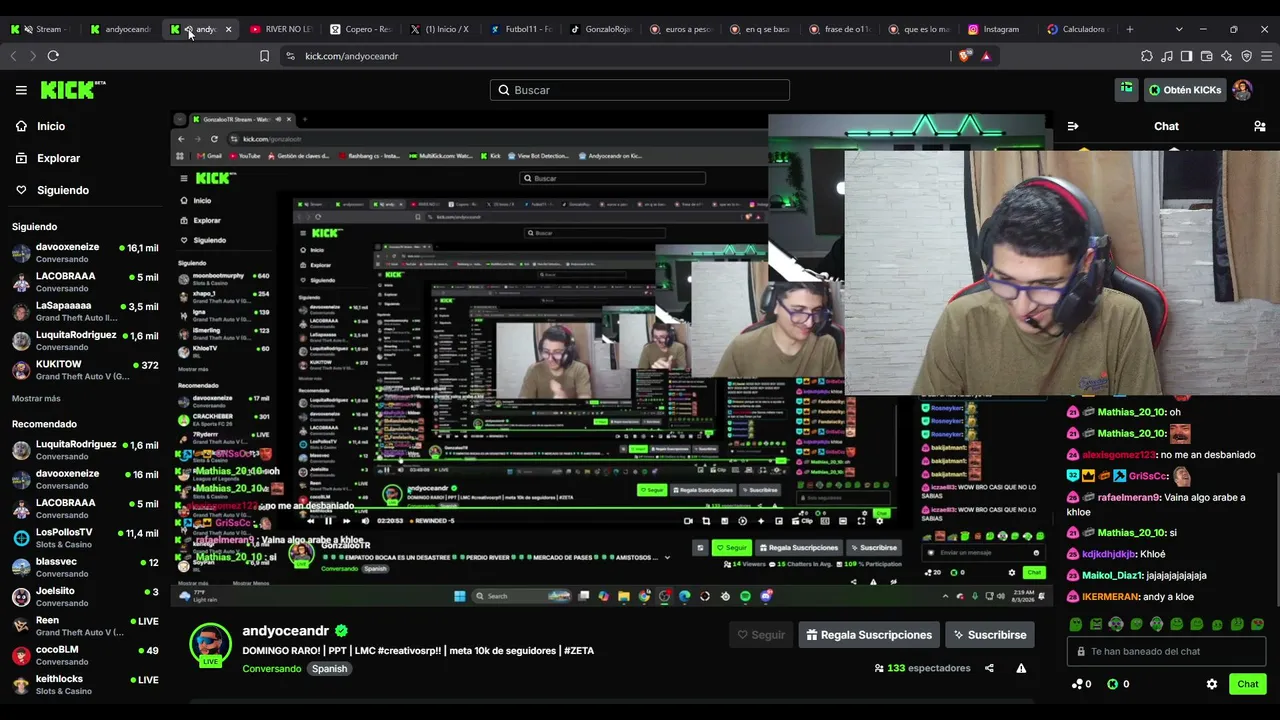Click username kdjkdhjdkjb in chat
The height and width of the screenshot is (720, 1280).
[1108, 554]
